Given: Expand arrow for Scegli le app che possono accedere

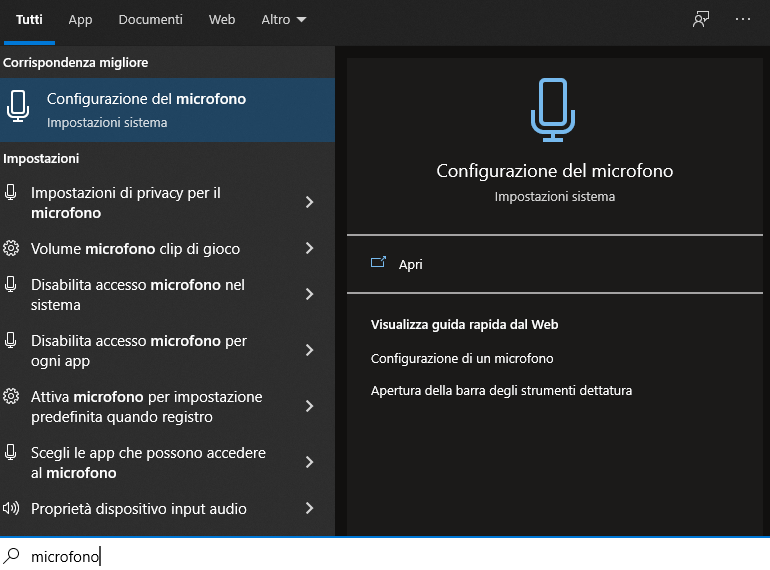Looking at the screenshot, I should point(309,462).
